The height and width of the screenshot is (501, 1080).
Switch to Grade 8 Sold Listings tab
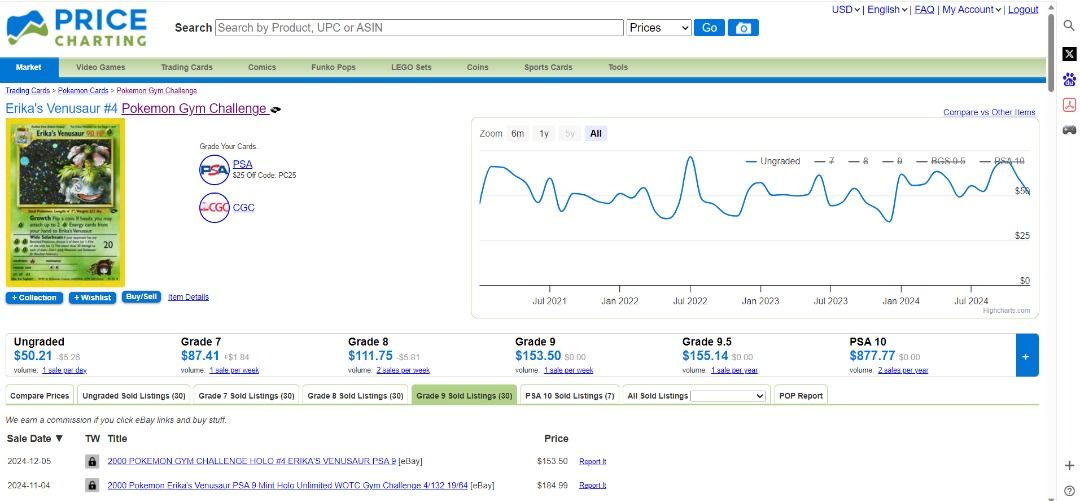(355, 396)
